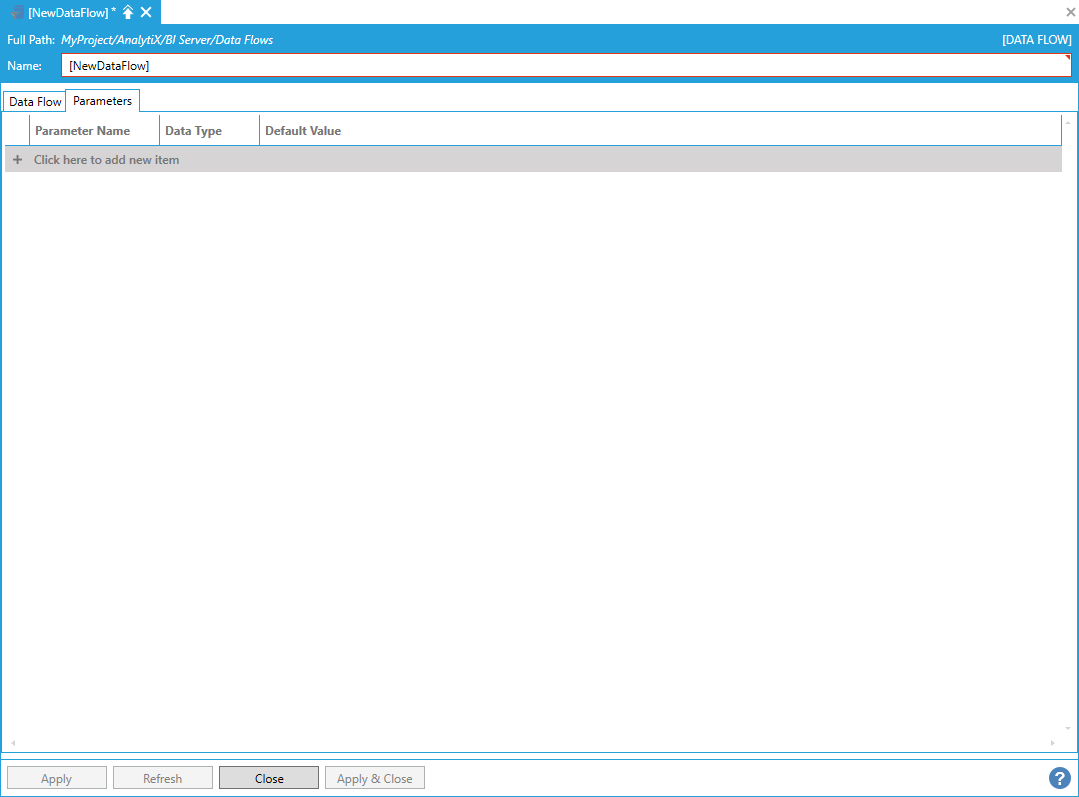Click 'Click here to add new item' row
The image size is (1079, 797).
[x=107, y=160]
